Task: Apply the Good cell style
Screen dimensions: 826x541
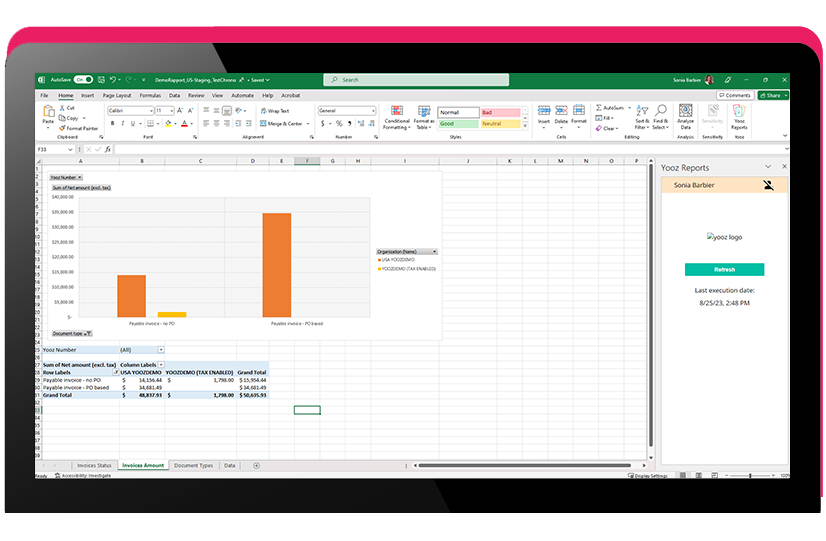Action: [x=458, y=123]
